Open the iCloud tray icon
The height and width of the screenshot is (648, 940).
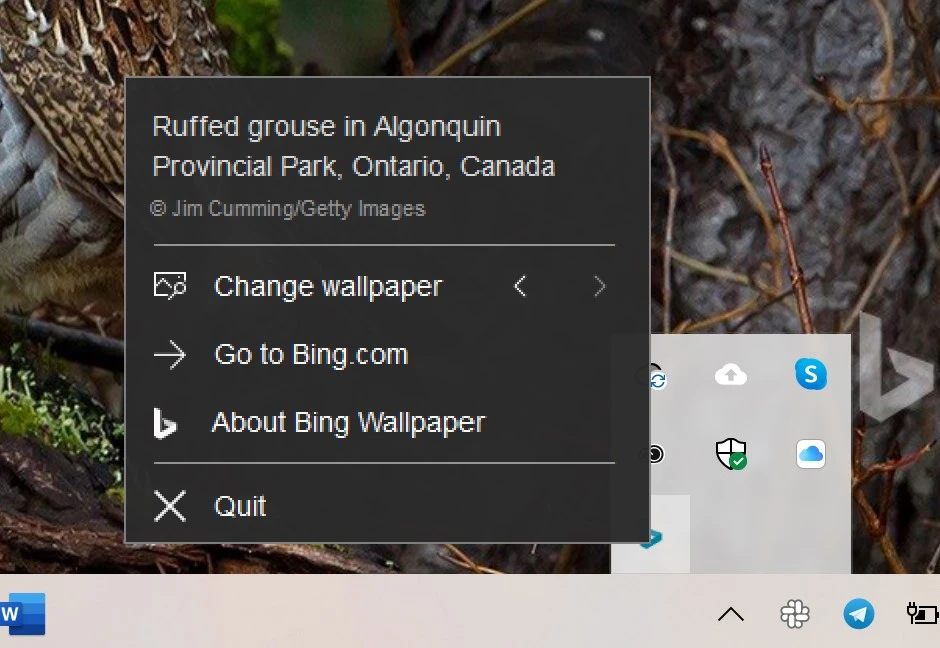811,454
